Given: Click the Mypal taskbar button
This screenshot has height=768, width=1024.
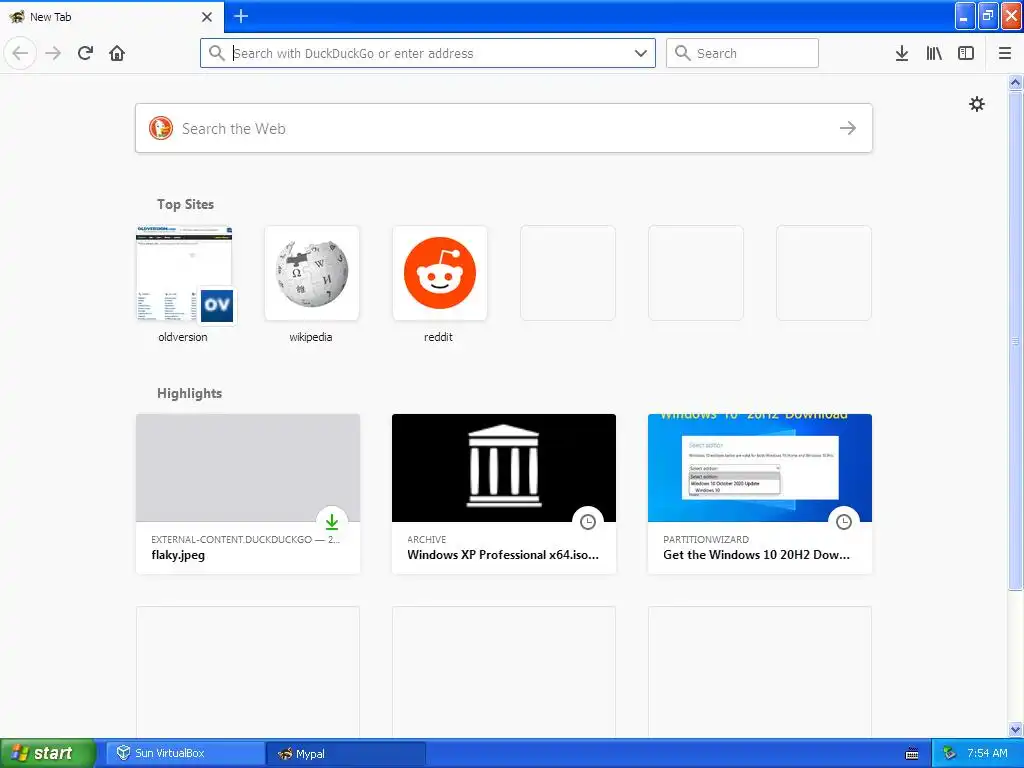Looking at the screenshot, I should point(346,753).
